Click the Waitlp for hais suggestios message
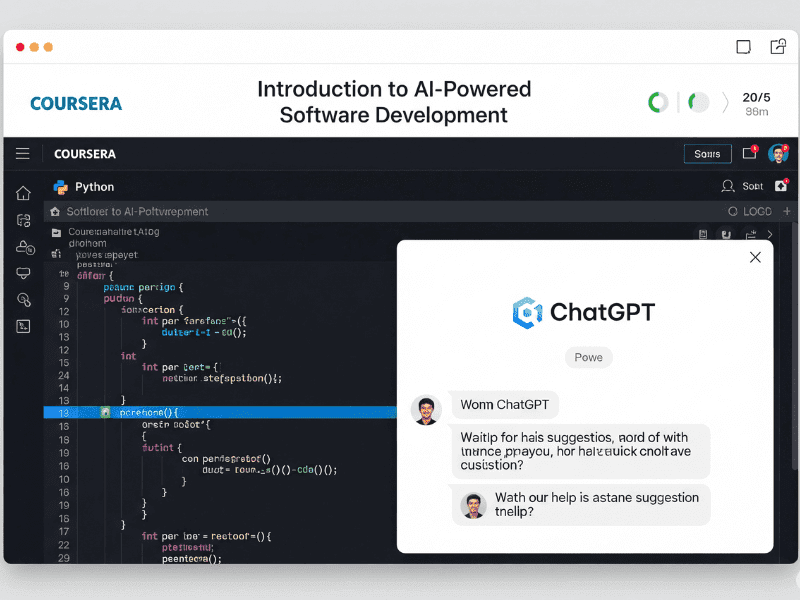The image size is (800, 600). click(x=581, y=451)
